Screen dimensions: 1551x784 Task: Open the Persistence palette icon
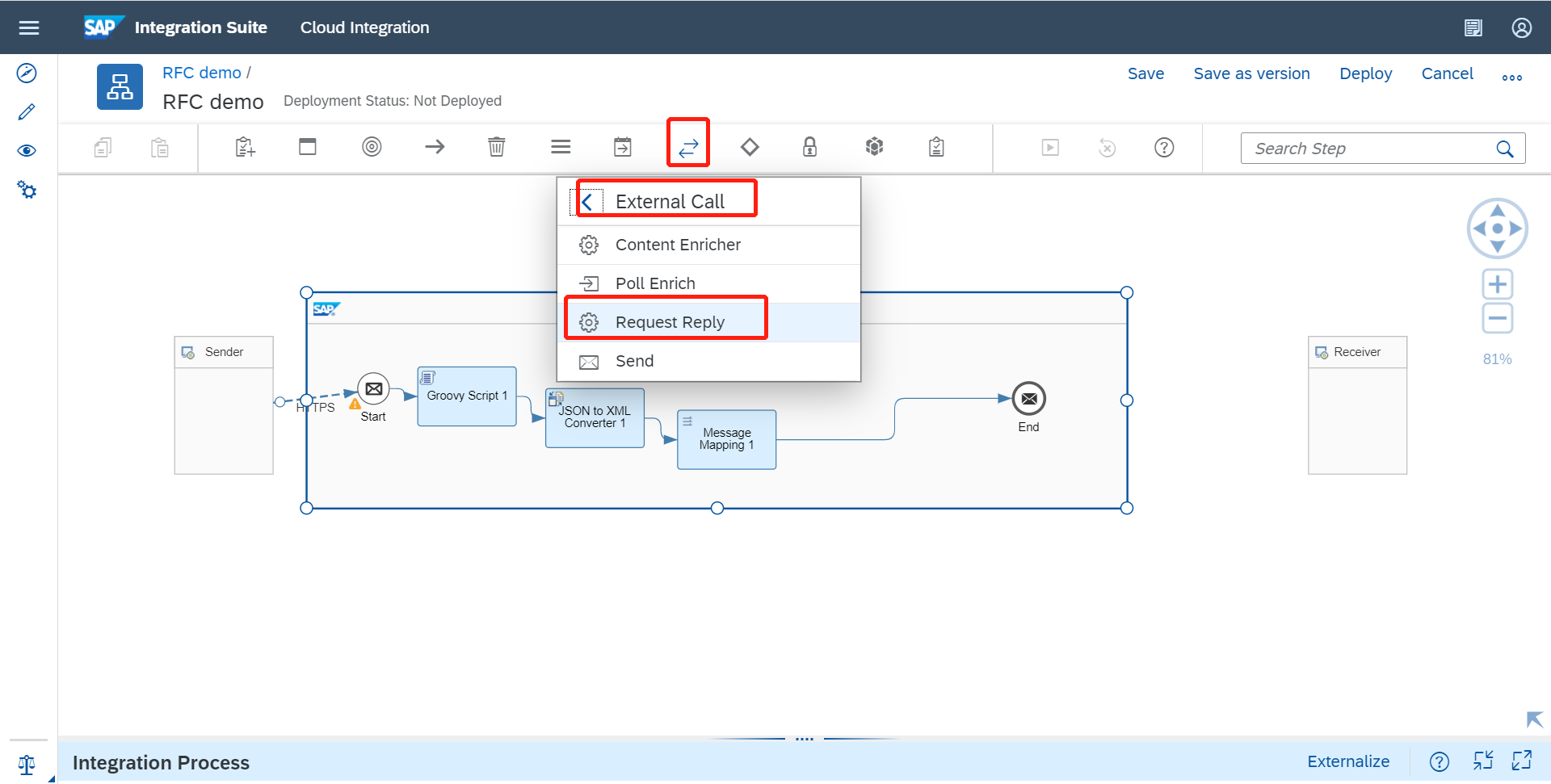[874, 147]
